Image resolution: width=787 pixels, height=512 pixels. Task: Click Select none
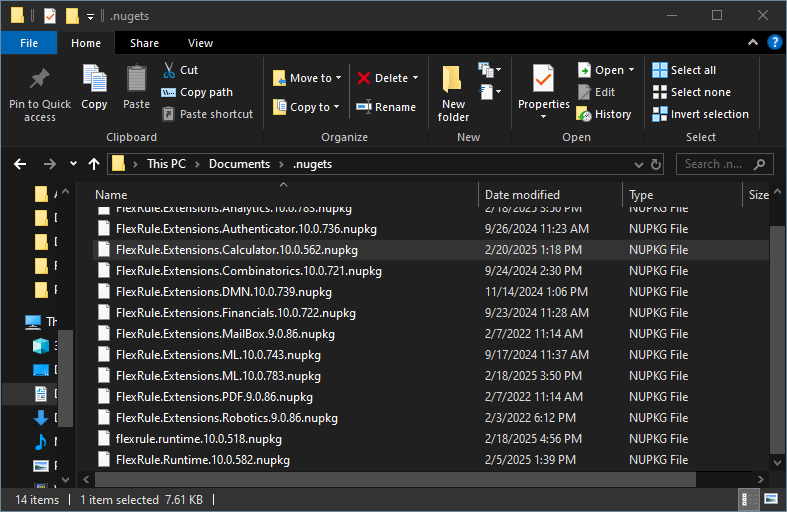pos(692,92)
